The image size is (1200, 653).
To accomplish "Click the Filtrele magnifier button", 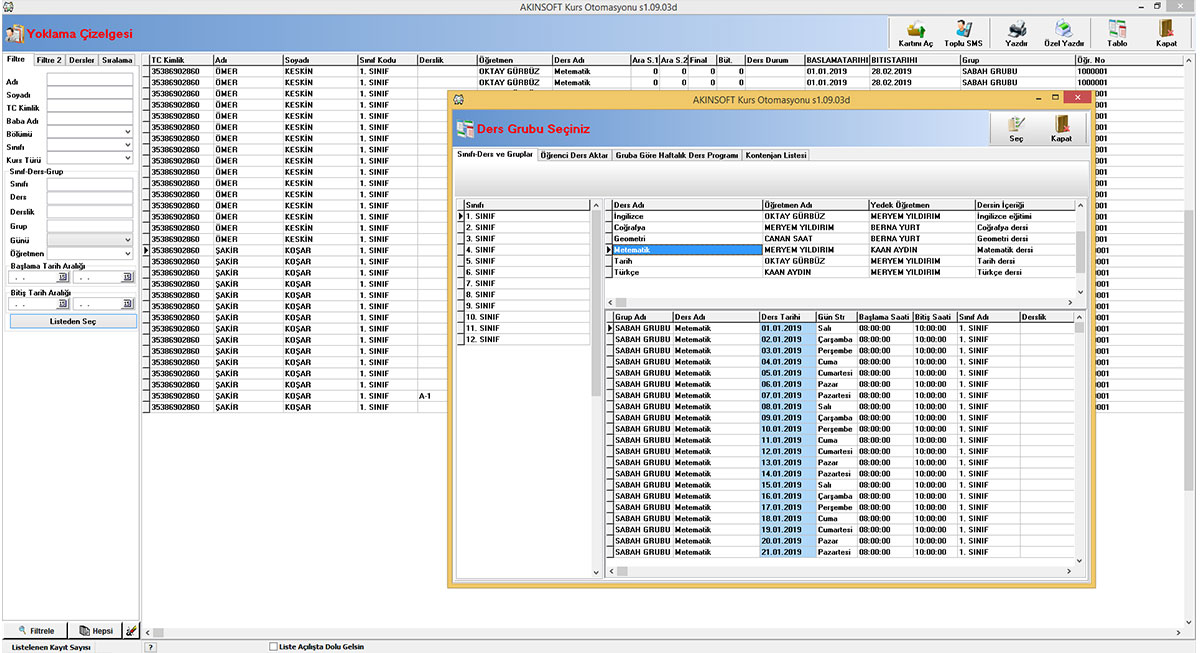I will point(37,631).
